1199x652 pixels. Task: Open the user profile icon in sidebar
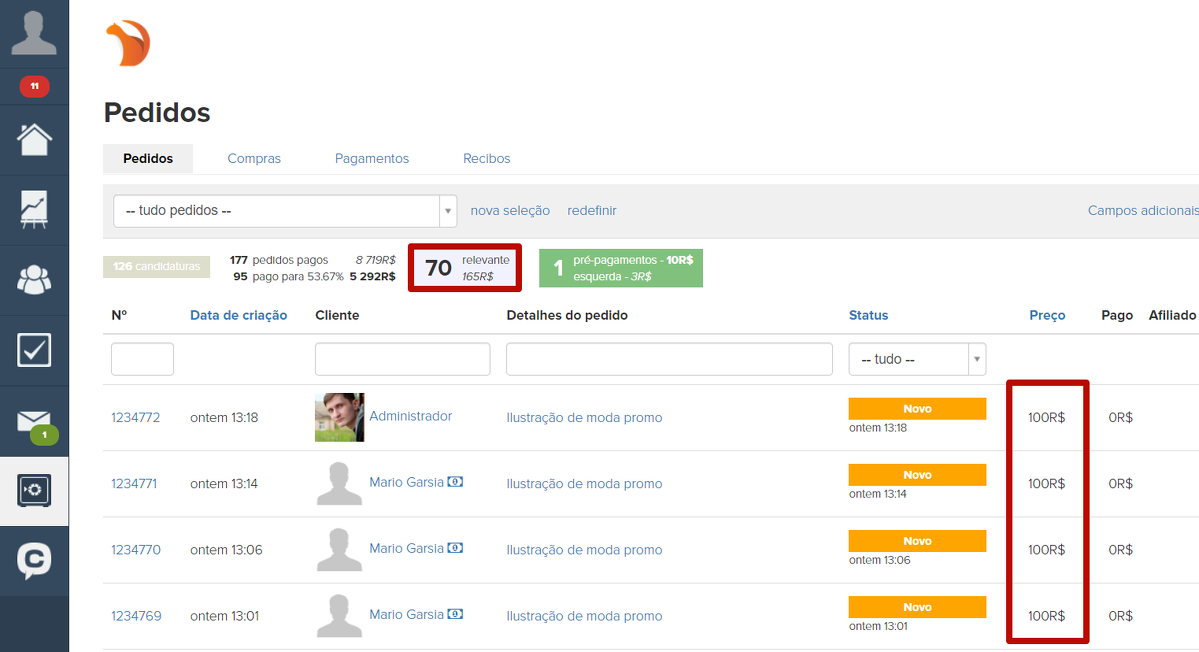[34, 33]
